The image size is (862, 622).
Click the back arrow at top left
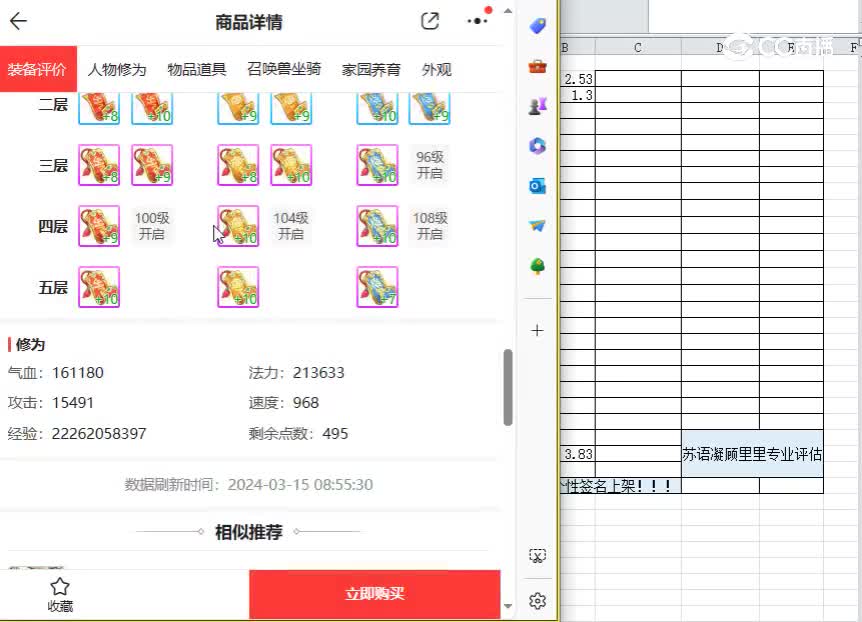18,21
